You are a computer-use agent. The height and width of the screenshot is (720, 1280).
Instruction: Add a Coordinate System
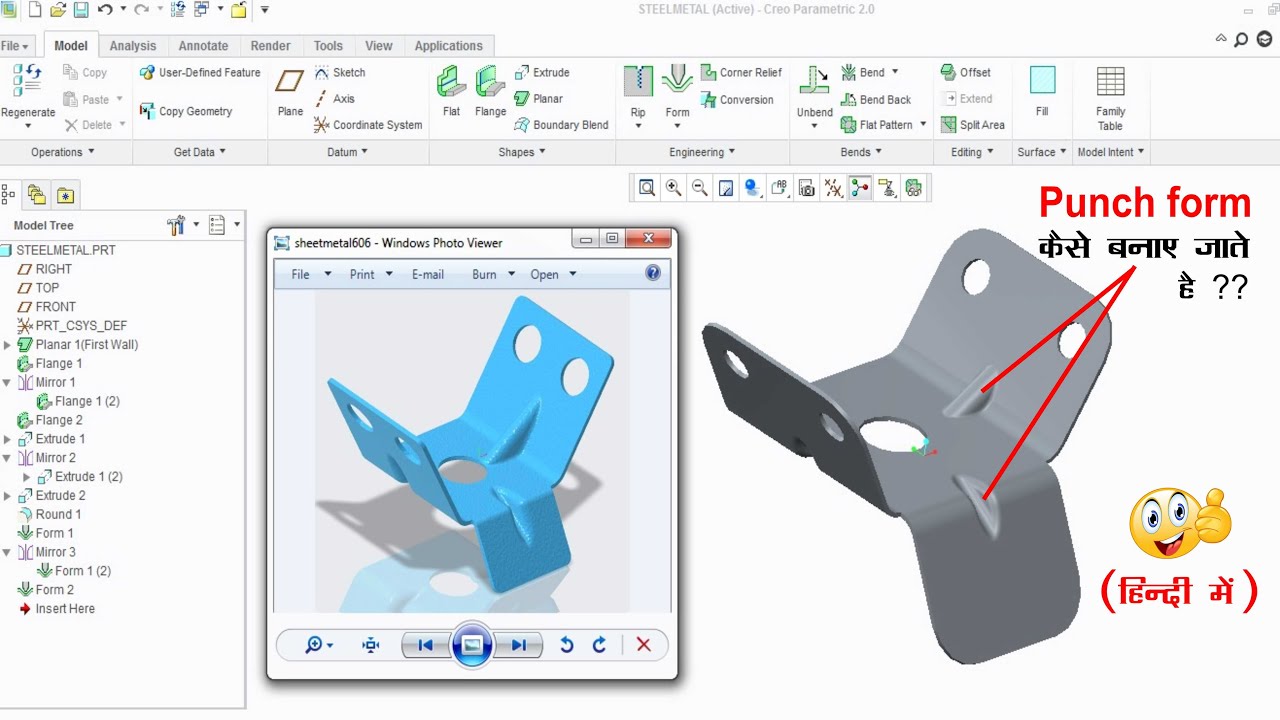368,125
